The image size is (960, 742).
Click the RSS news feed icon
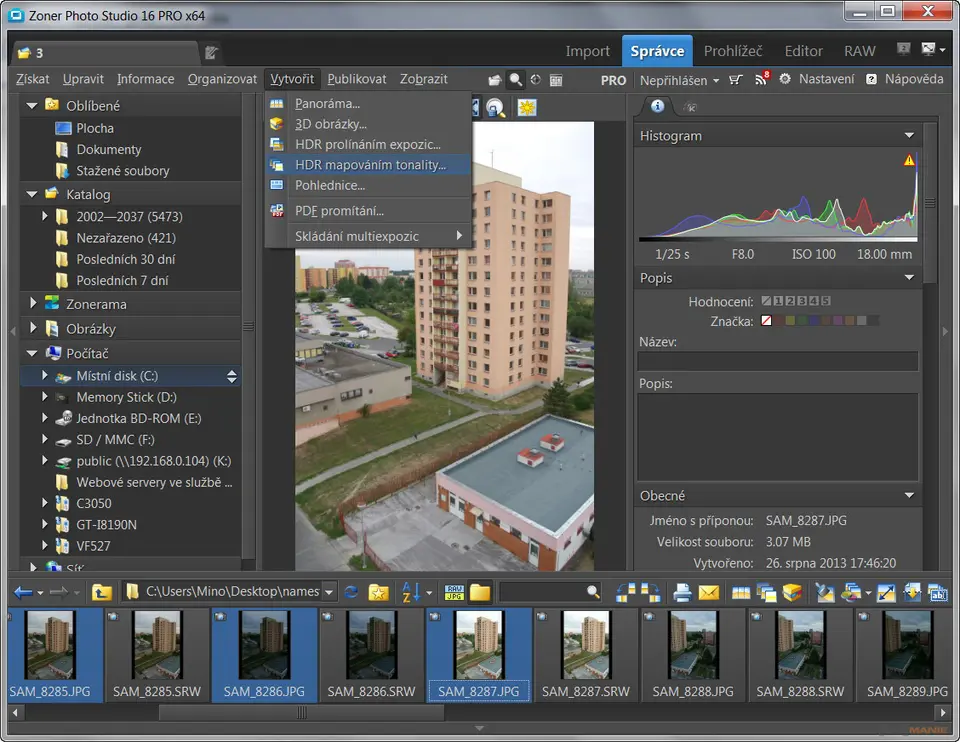(761, 80)
